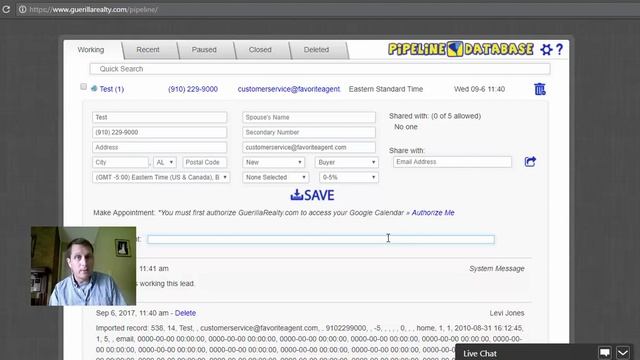This screenshot has height=360, width=640.
Task: Click the name field containing Test
Action: click(160, 118)
